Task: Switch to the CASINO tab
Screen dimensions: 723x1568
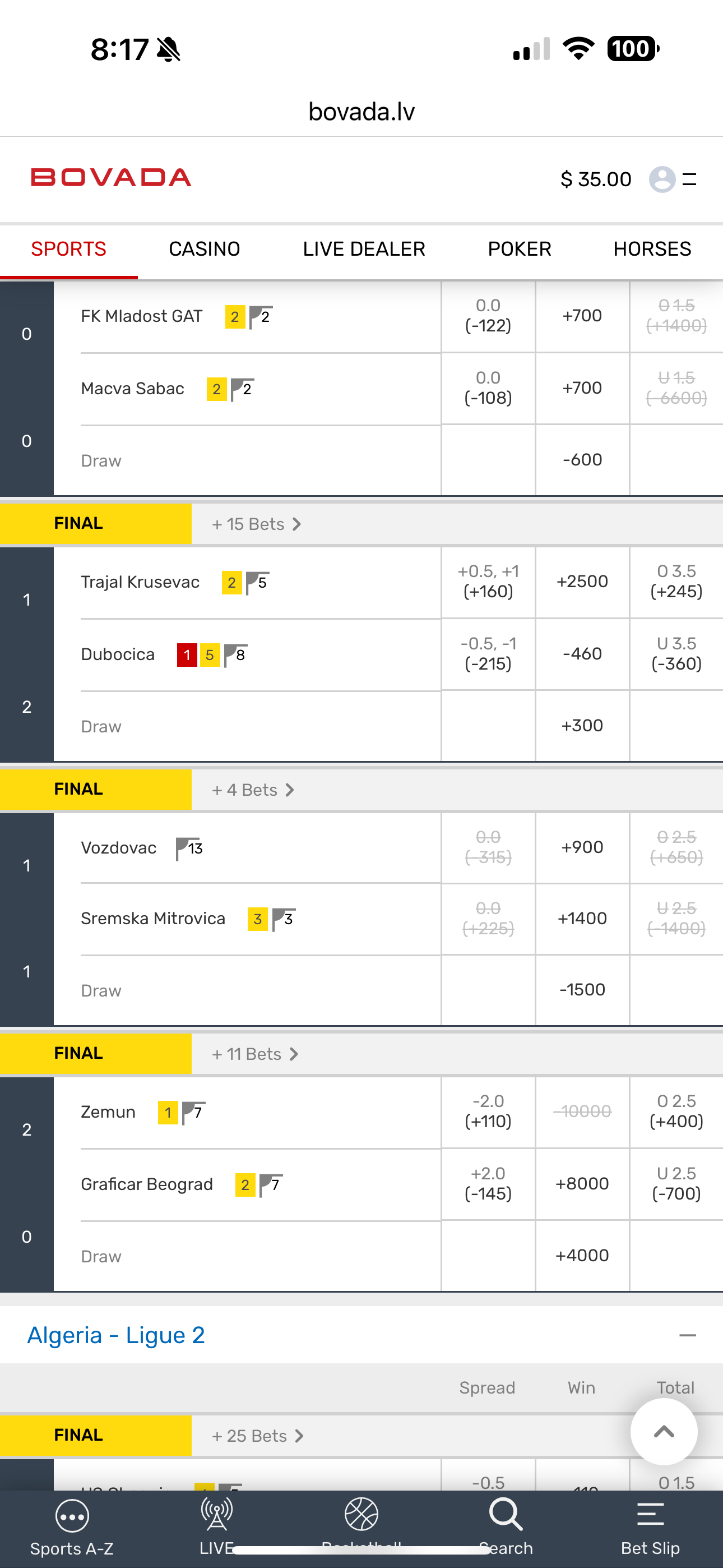Action: click(x=205, y=249)
